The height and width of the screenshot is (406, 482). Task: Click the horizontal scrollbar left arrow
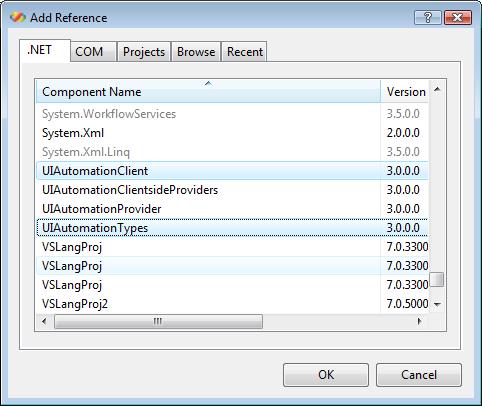point(44,321)
